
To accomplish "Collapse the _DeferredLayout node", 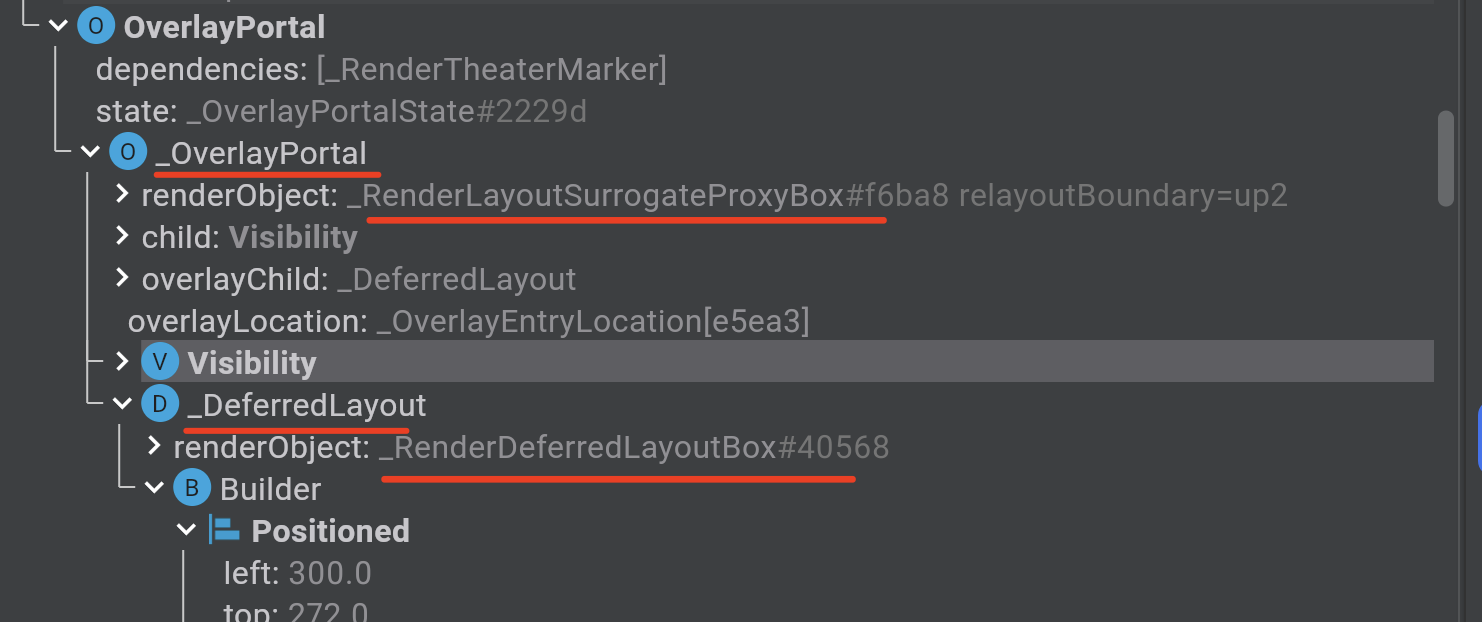I will point(122,404).
